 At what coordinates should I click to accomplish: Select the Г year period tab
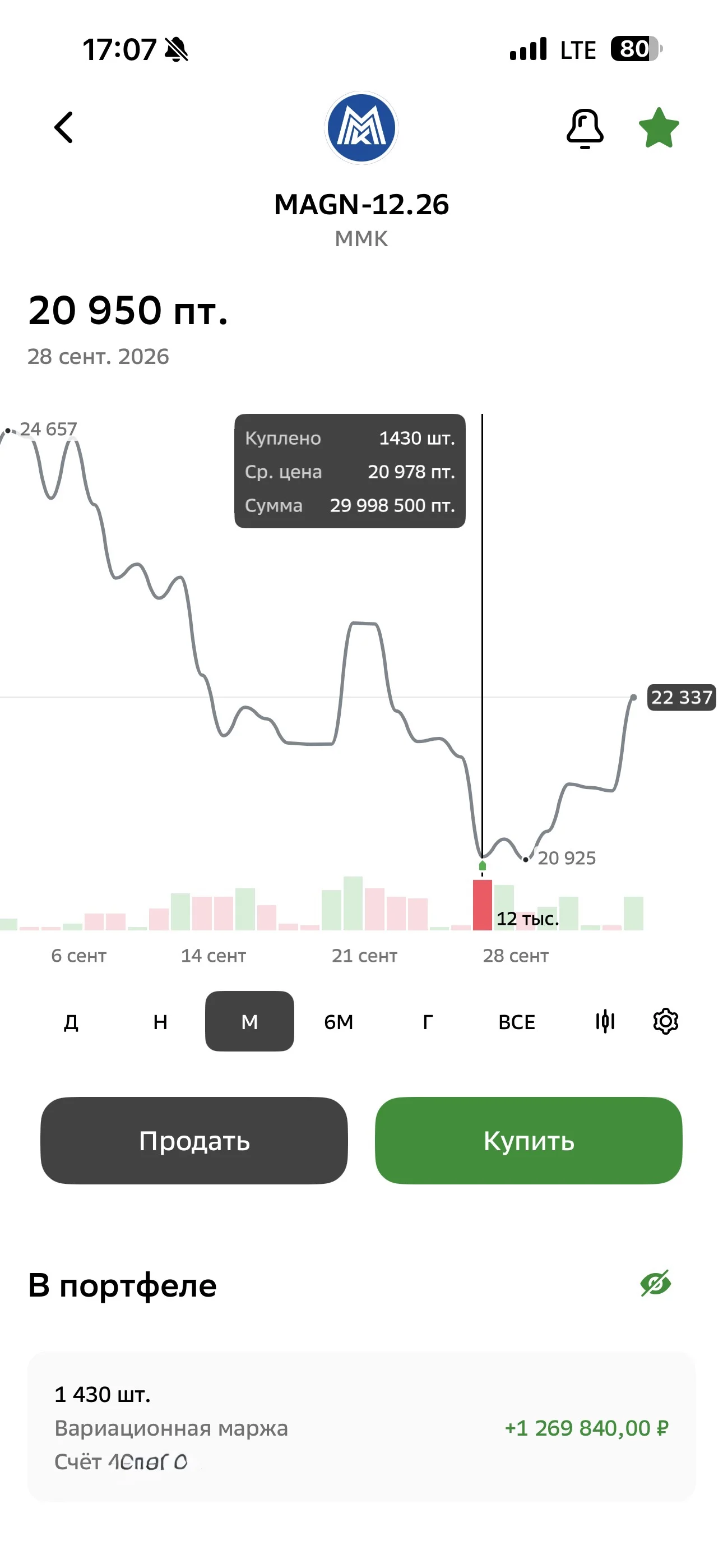pyautogui.click(x=428, y=1021)
